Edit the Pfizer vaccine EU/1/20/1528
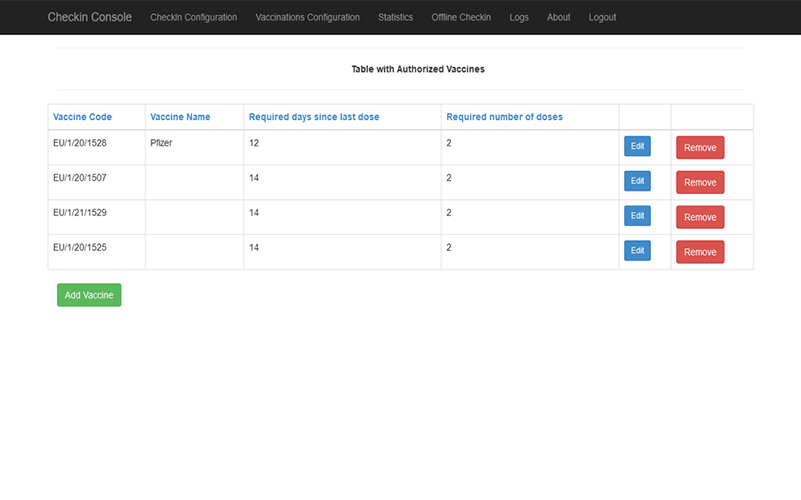Viewport: 801px width, 500px height. coord(637,146)
